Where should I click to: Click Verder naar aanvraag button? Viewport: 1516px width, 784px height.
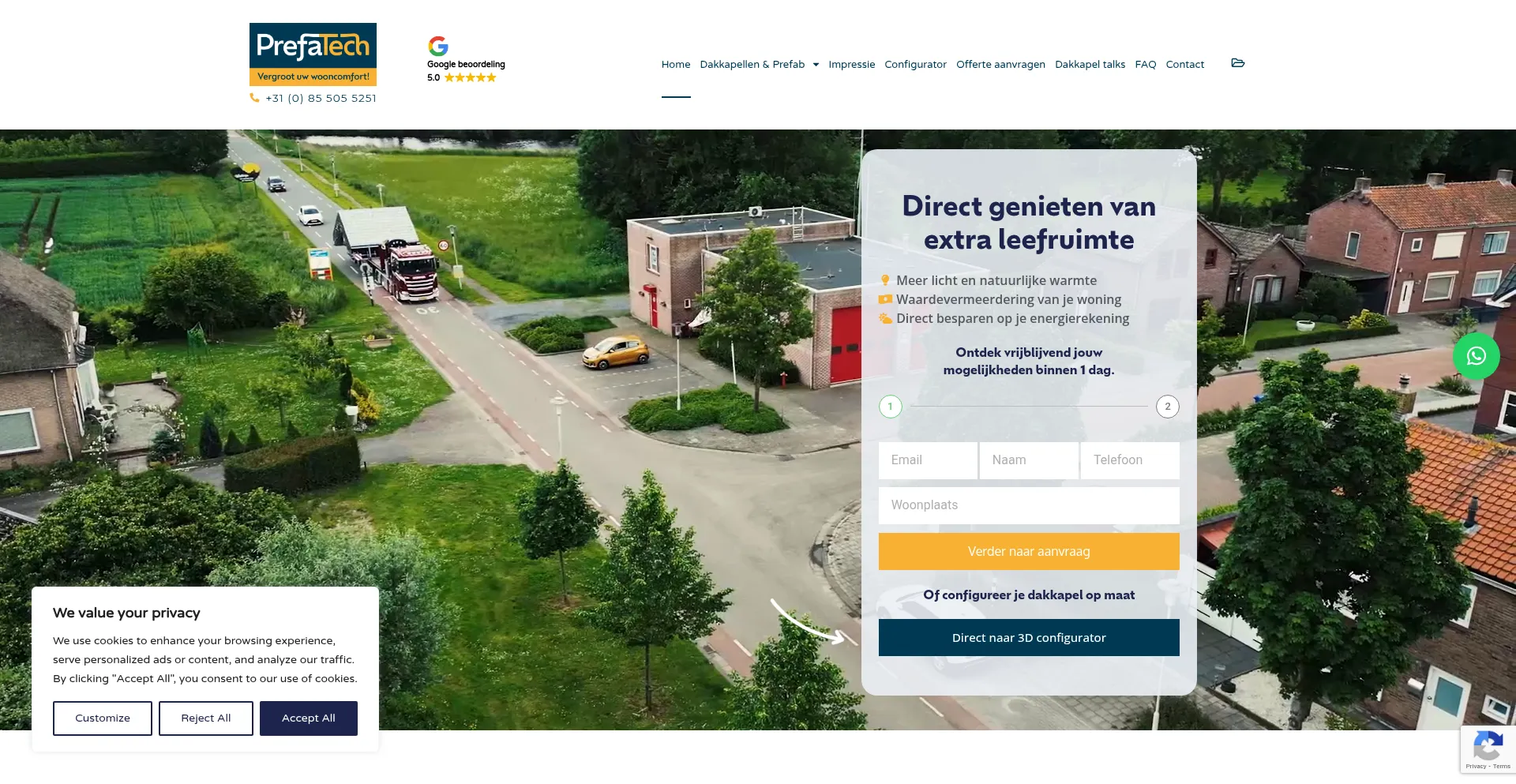[x=1029, y=552]
